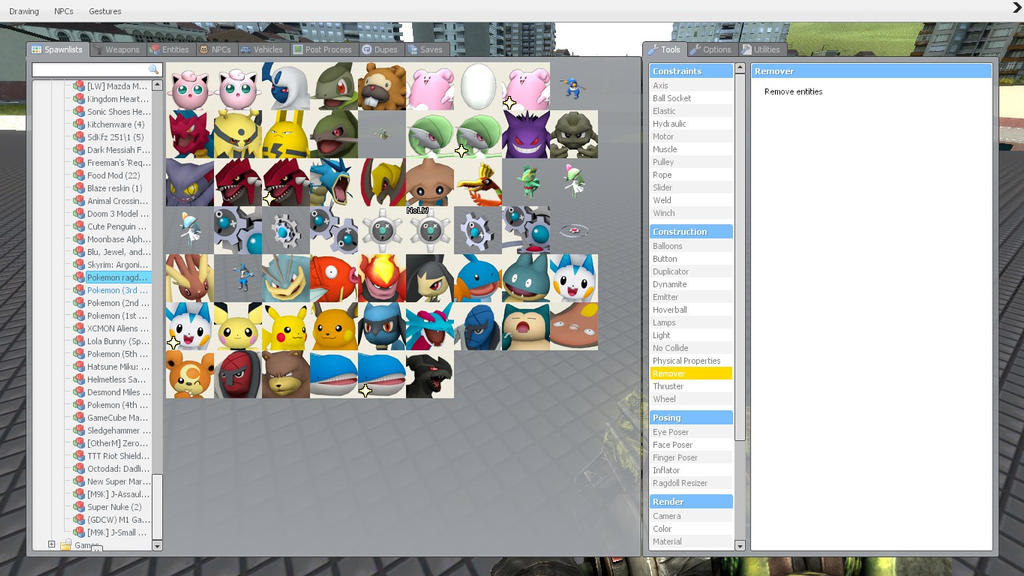Click the Saves tab disk icon
1024x576 pixels.
click(x=412, y=48)
